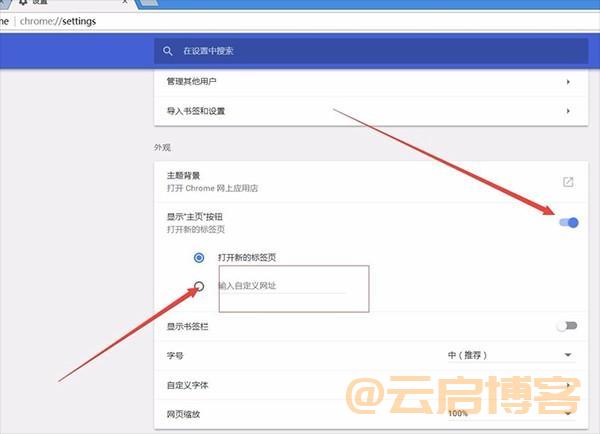
Task: Click the 字号 label
Action: (x=175, y=356)
